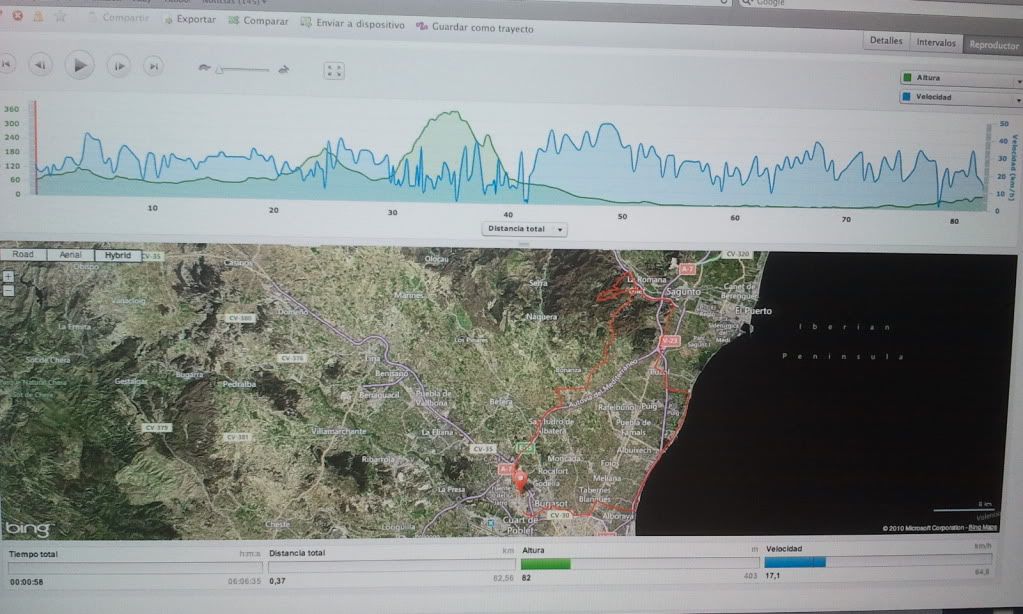
Task: Click the Tiempo total progress bar
Action: coord(135,568)
